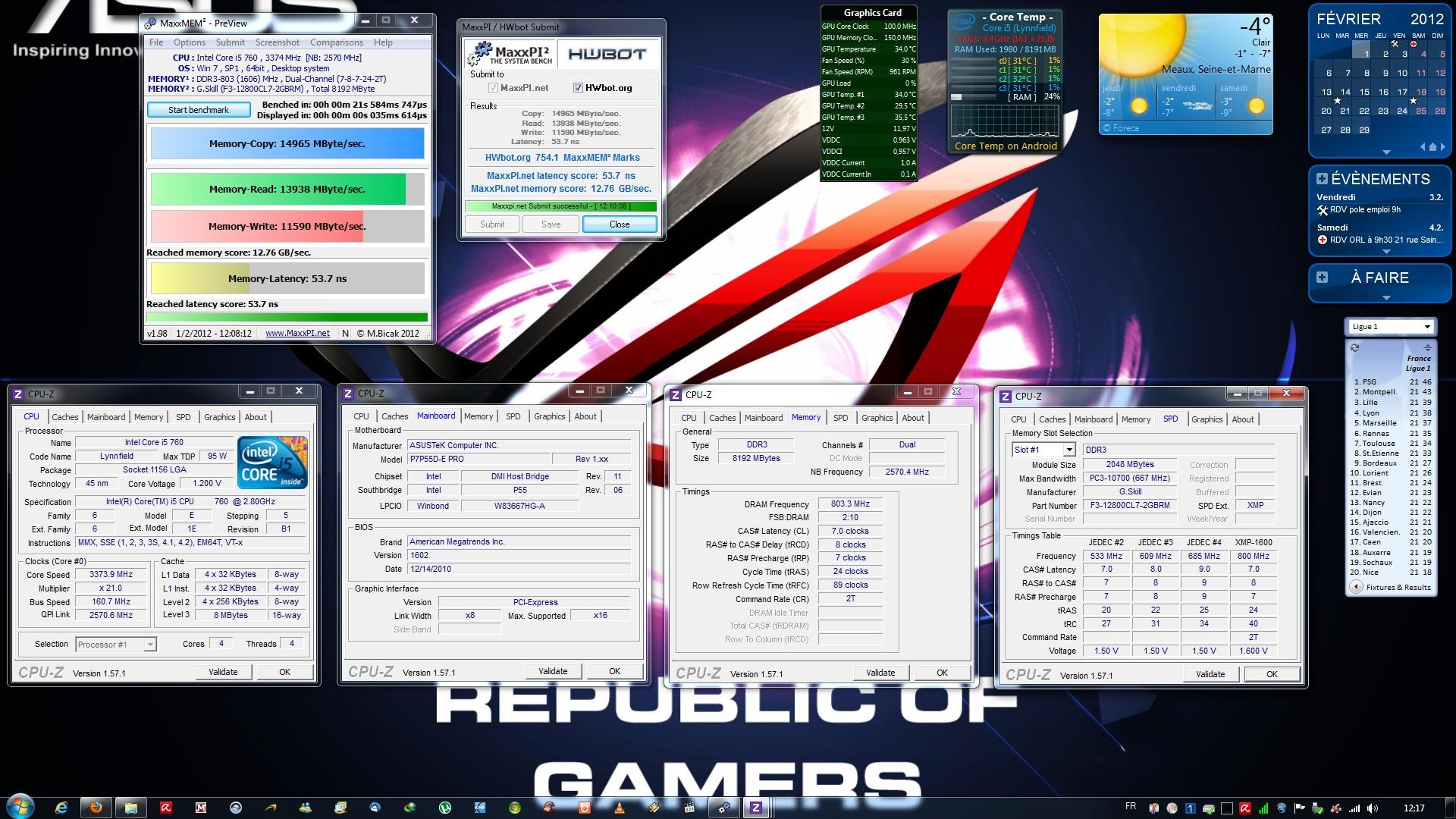
Task: Click OK in the SPD CPU-Z window
Action: pos(1272,674)
